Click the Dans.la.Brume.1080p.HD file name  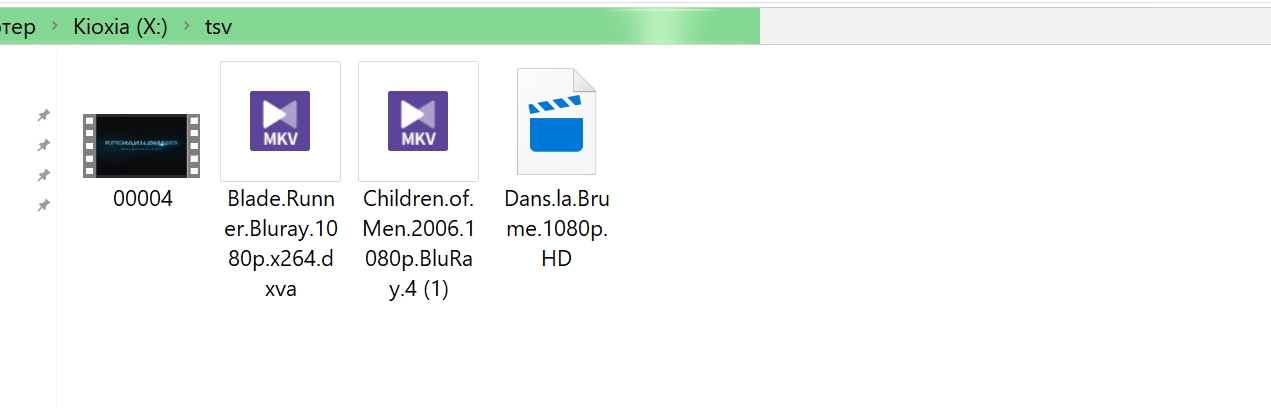click(x=556, y=229)
